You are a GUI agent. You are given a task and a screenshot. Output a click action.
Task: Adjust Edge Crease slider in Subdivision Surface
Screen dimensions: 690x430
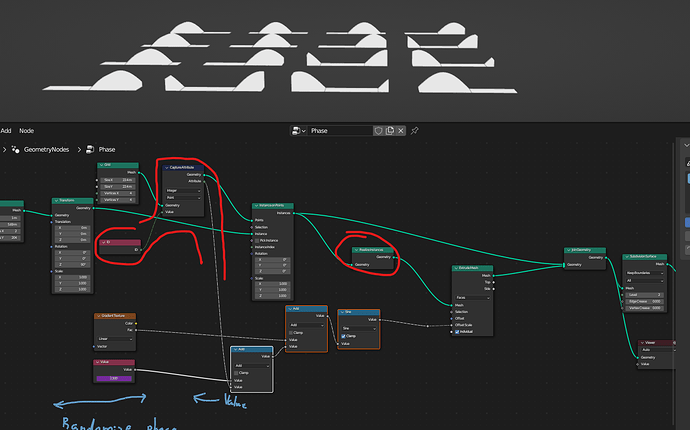(645, 301)
